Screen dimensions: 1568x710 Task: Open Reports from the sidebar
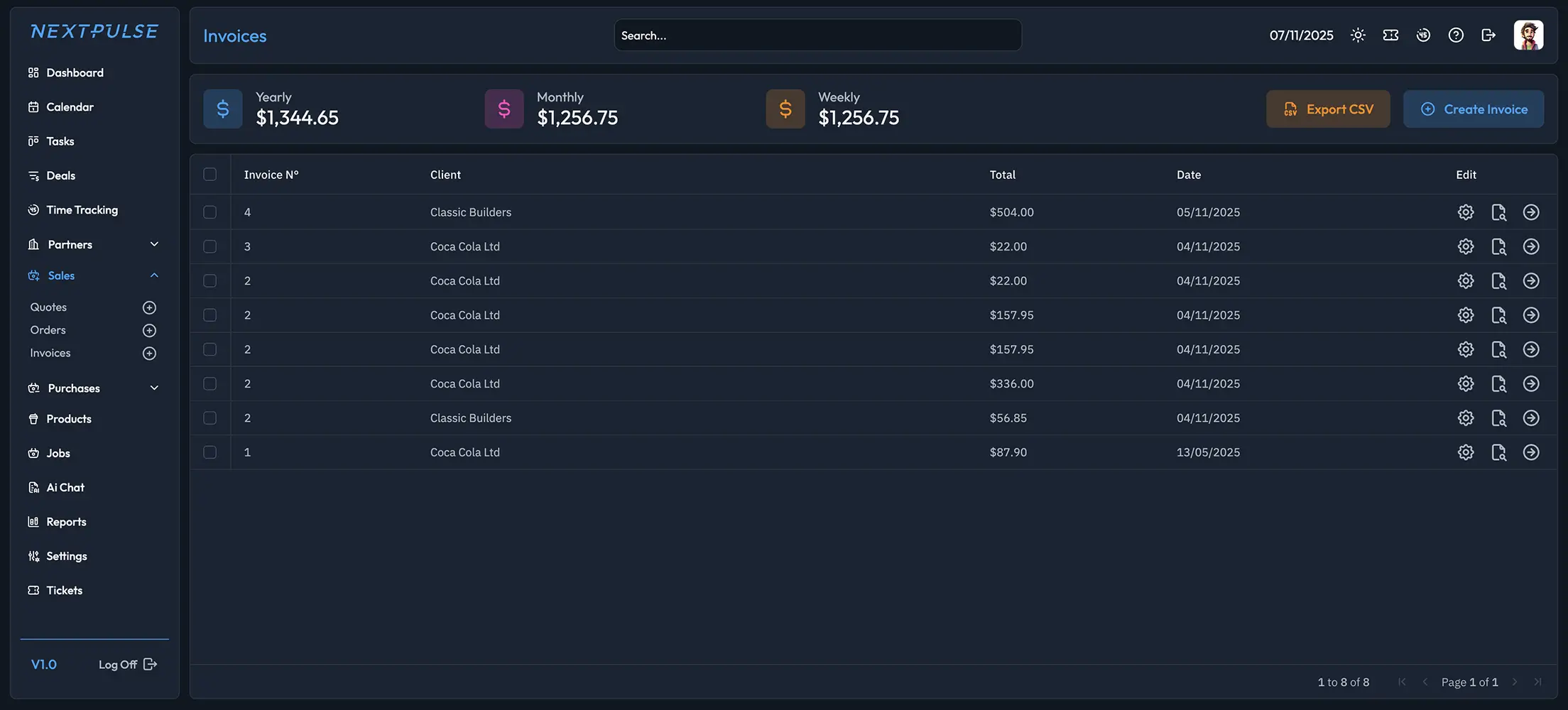point(66,521)
